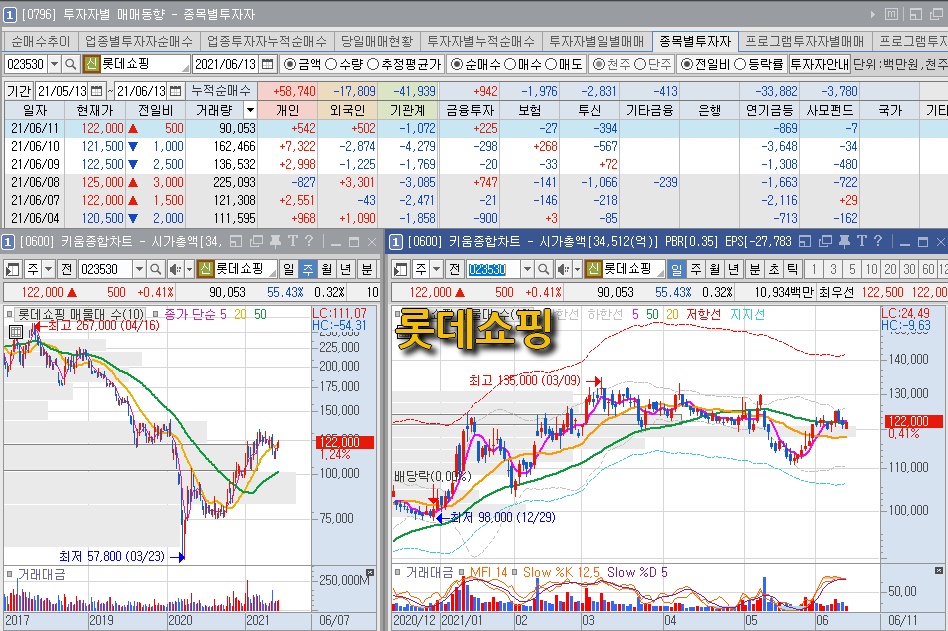Open calendar for start date 21/05/13
Image resolution: width=948 pixels, height=631 pixels.
tap(97, 91)
